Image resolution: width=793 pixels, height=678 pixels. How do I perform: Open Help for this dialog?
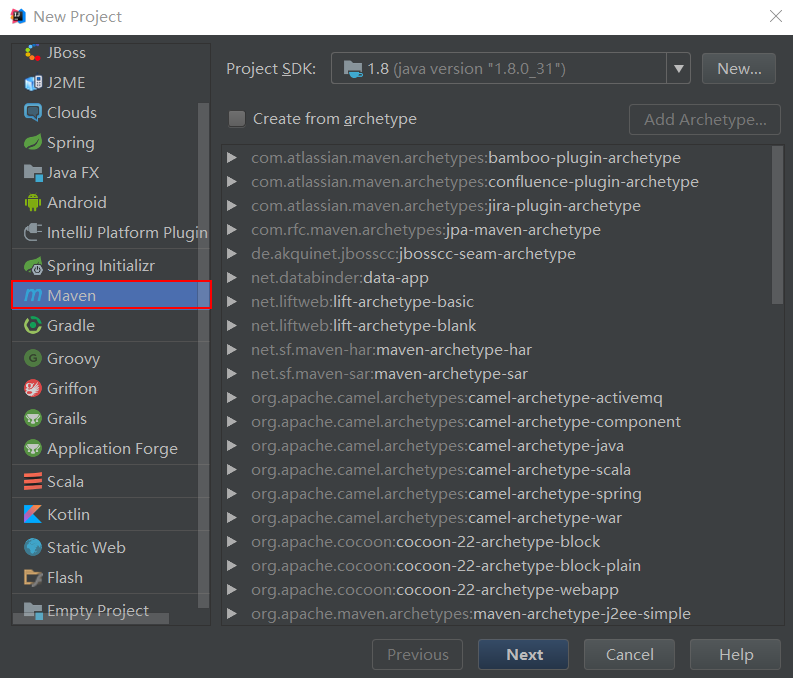735,655
